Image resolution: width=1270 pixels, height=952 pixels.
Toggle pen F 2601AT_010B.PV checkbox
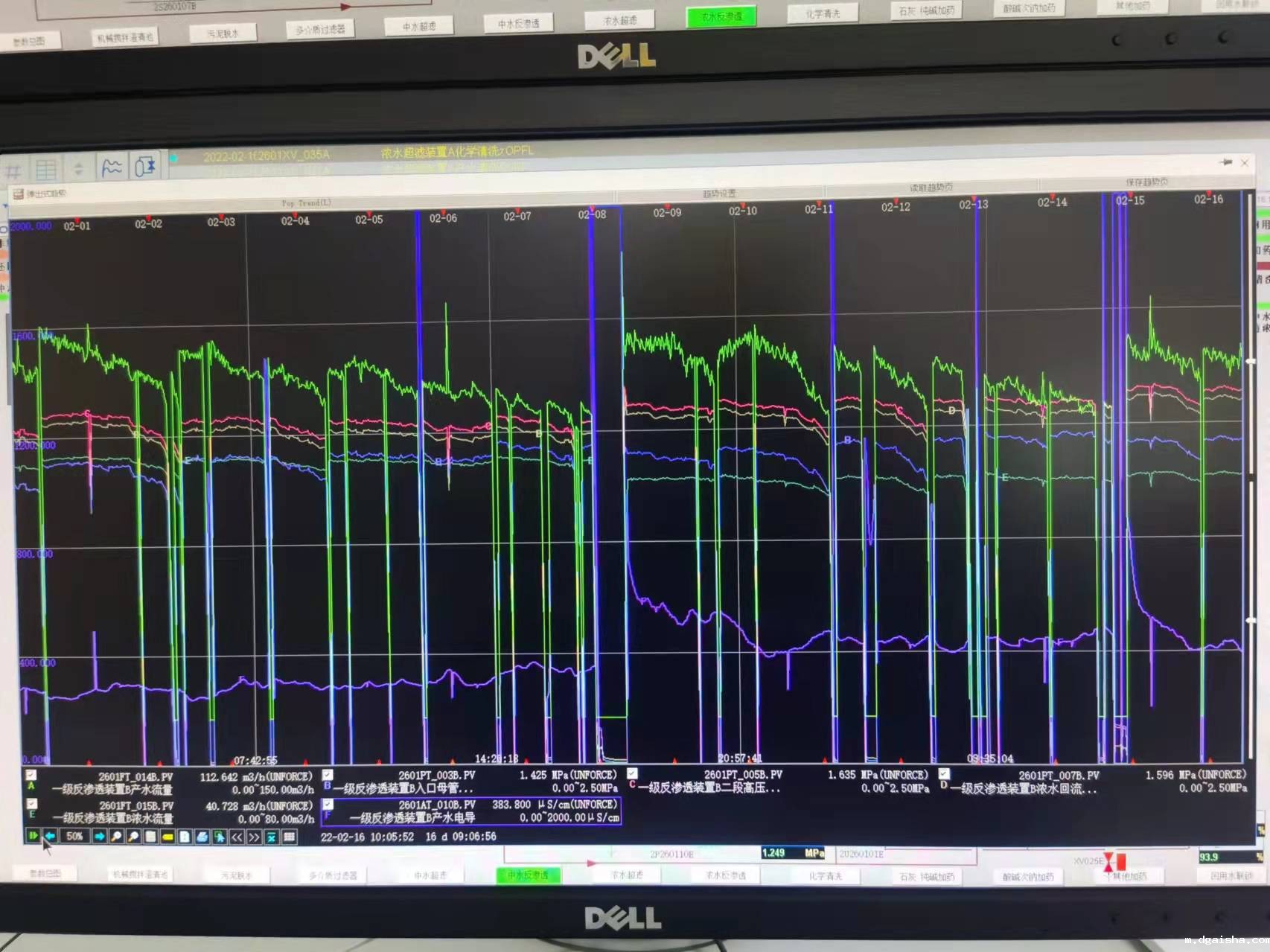[x=328, y=805]
